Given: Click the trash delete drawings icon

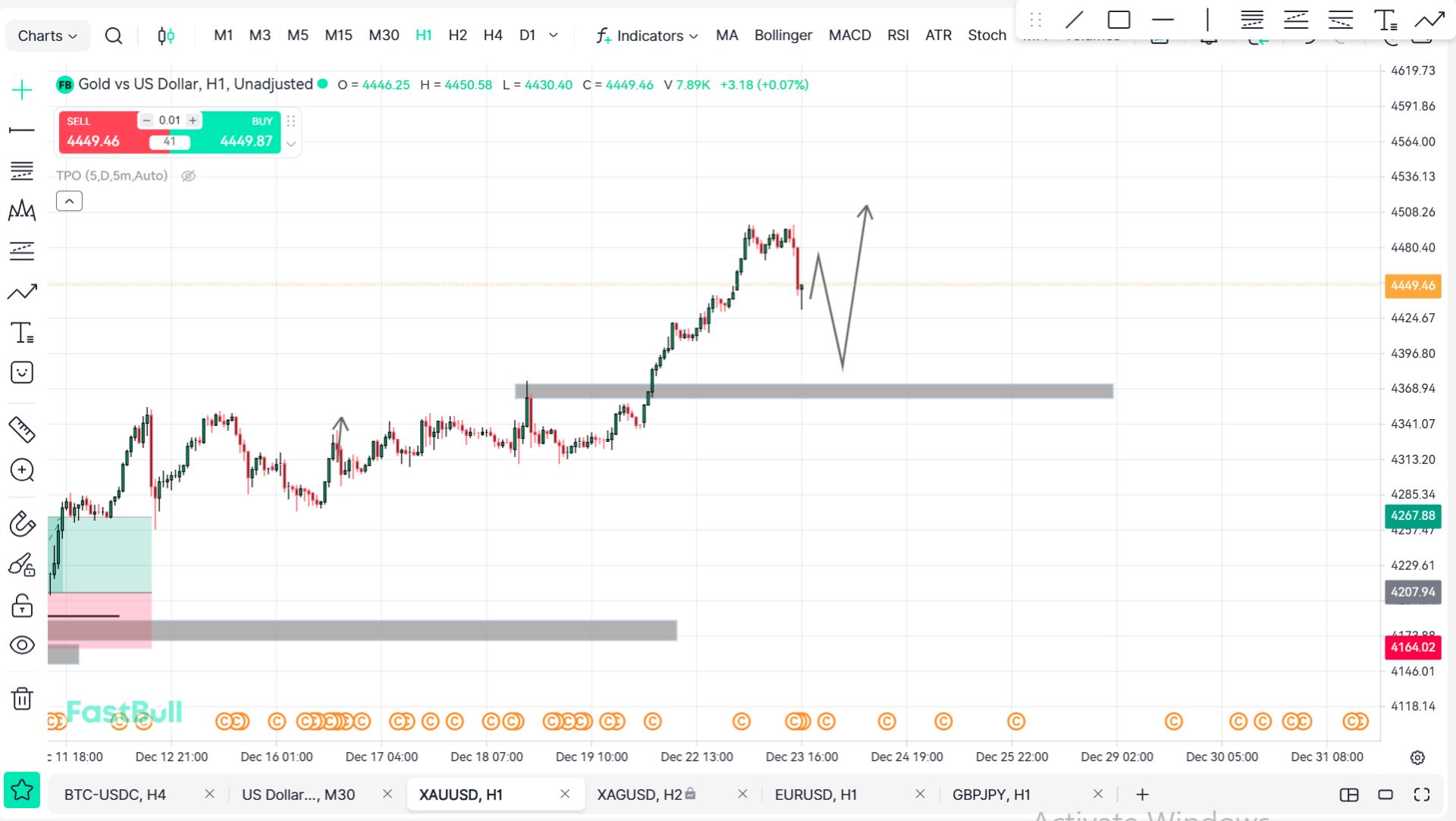Looking at the screenshot, I should (22, 698).
